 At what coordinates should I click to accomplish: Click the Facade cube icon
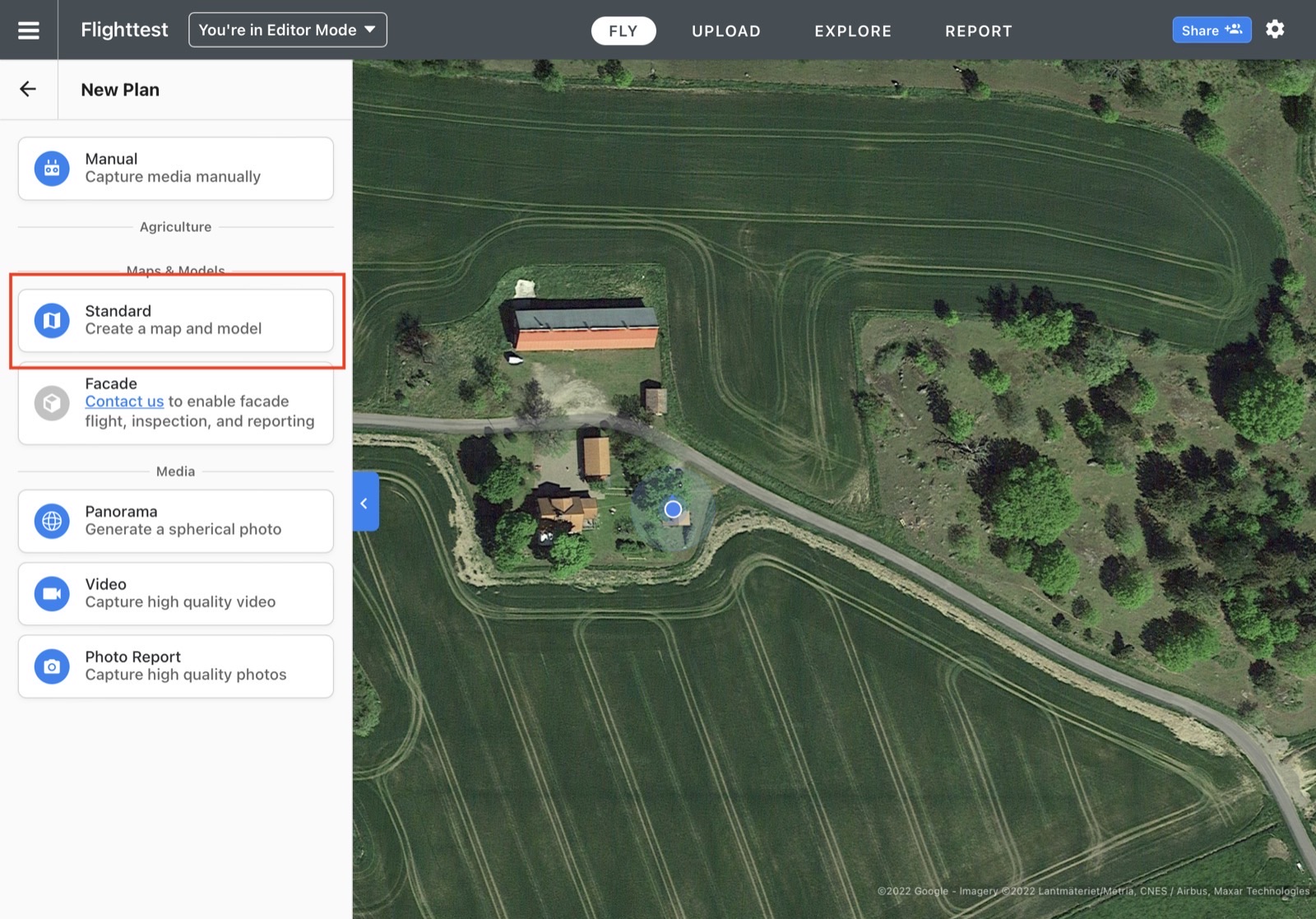pyautogui.click(x=52, y=403)
